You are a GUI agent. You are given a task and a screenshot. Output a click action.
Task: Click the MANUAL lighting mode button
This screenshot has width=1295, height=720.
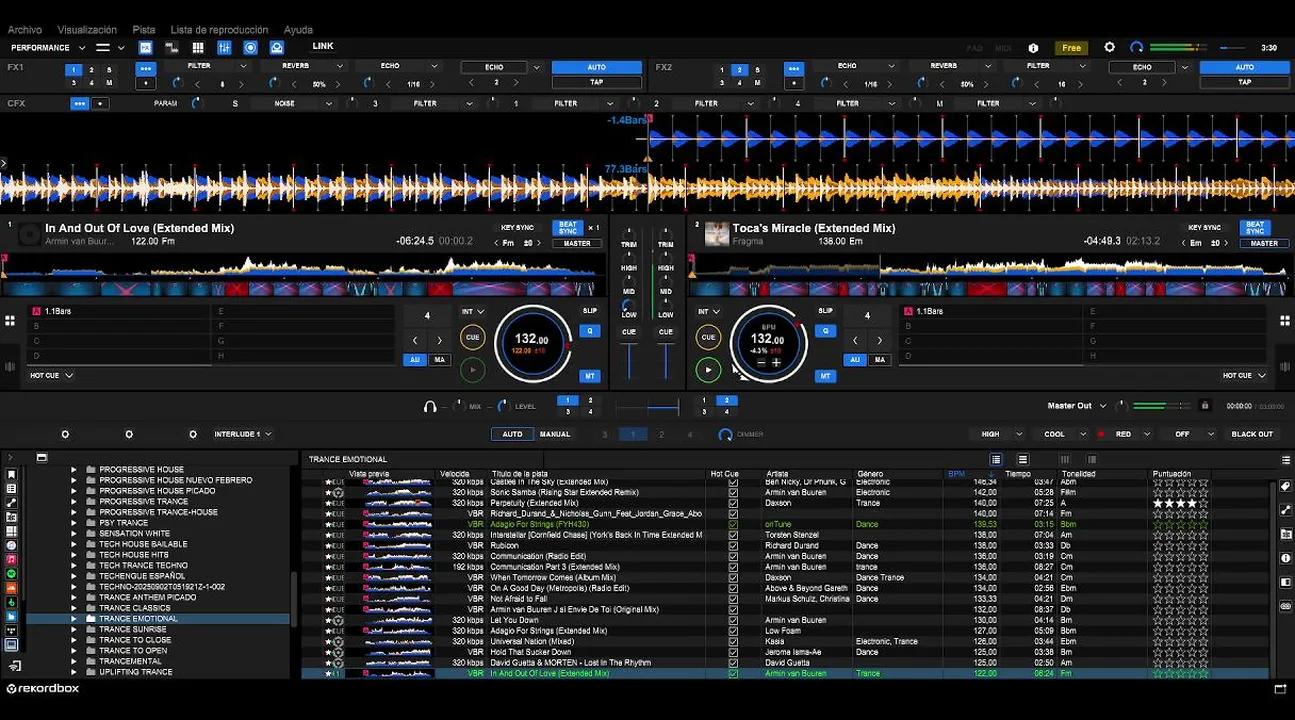[x=555, y=434]
